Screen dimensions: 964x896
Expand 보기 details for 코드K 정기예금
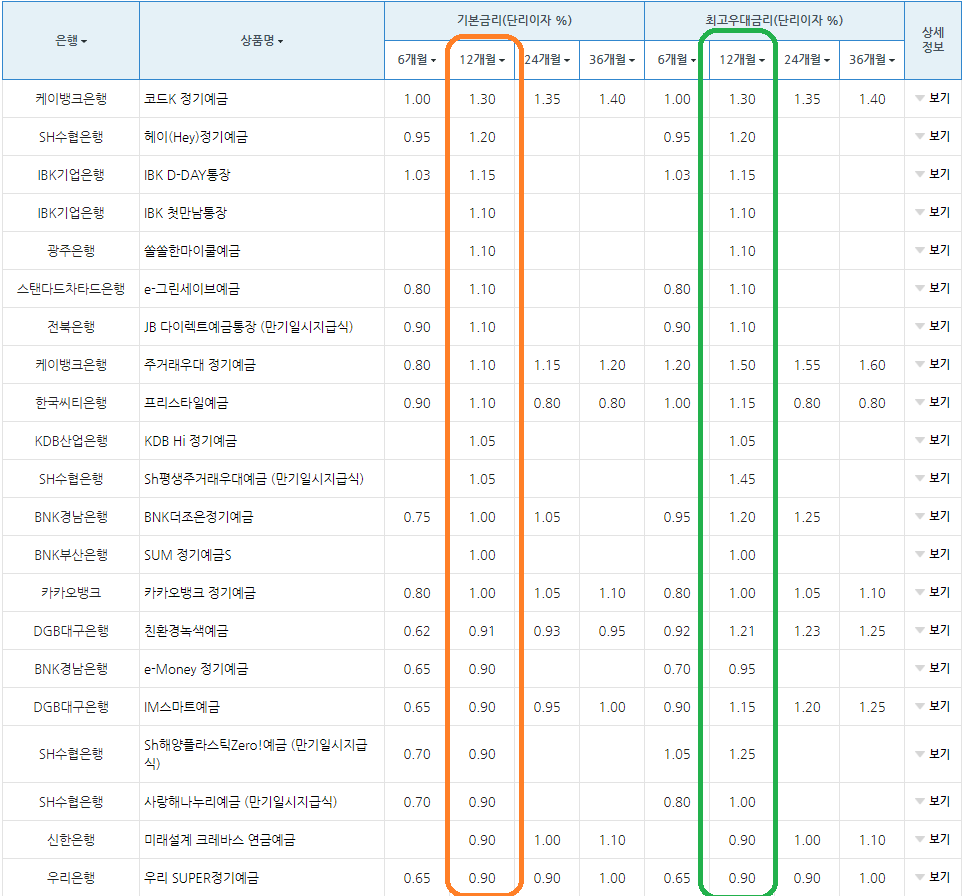[933, 98]
